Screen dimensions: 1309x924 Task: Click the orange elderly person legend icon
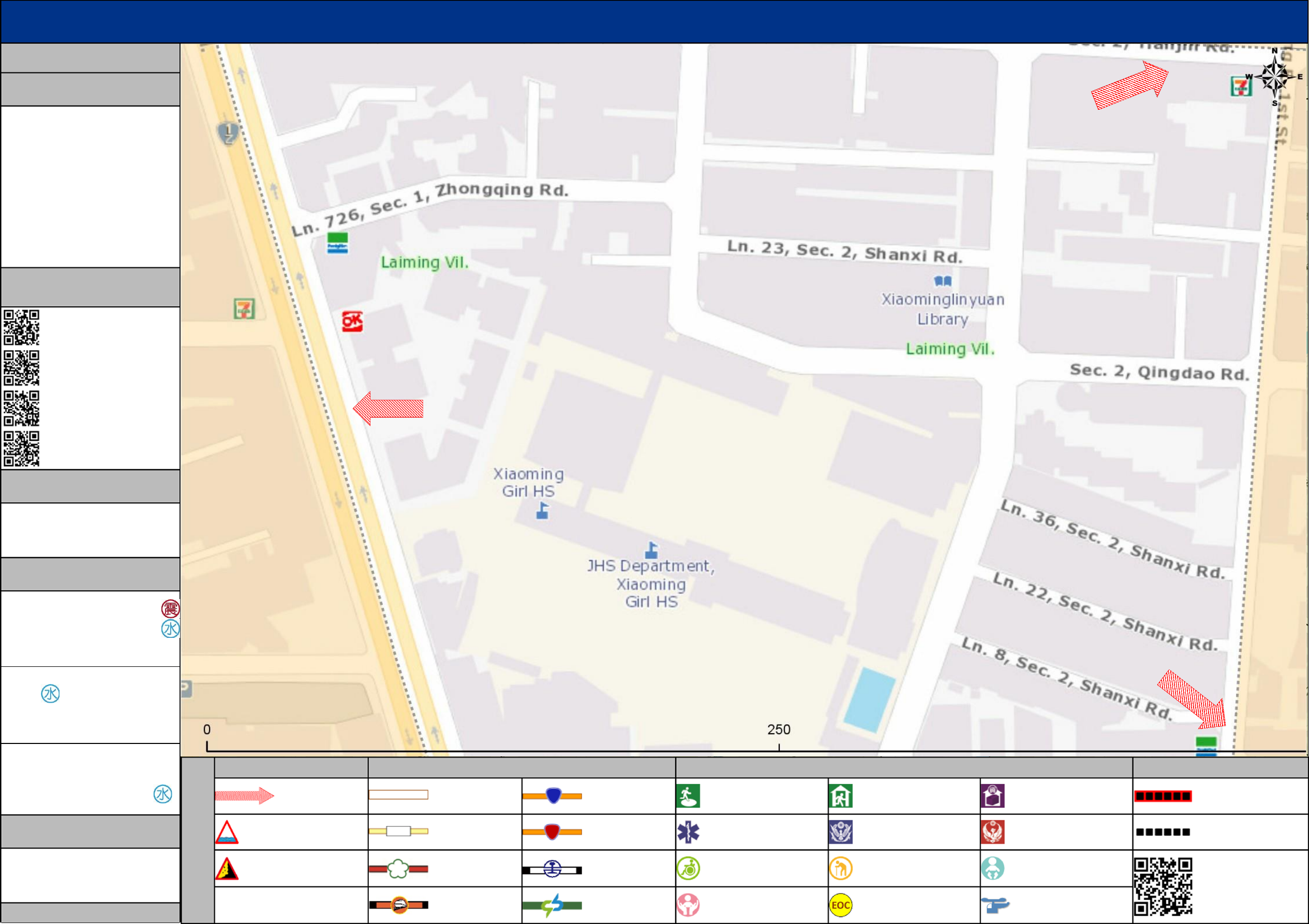[841, 869]
